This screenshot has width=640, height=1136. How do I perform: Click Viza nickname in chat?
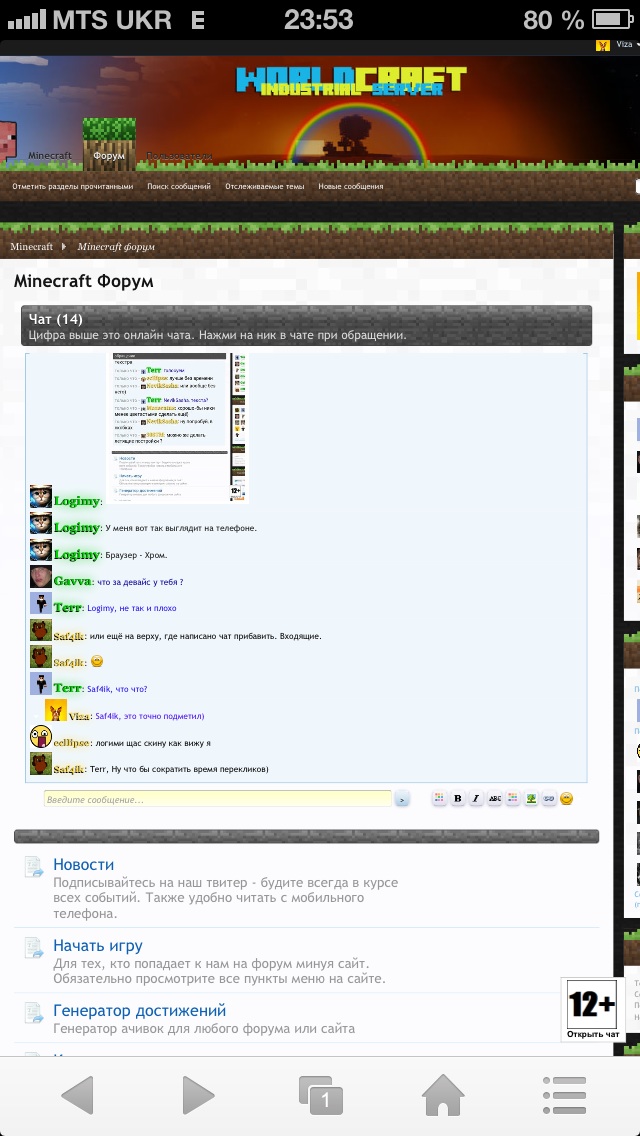click(80, 716)
